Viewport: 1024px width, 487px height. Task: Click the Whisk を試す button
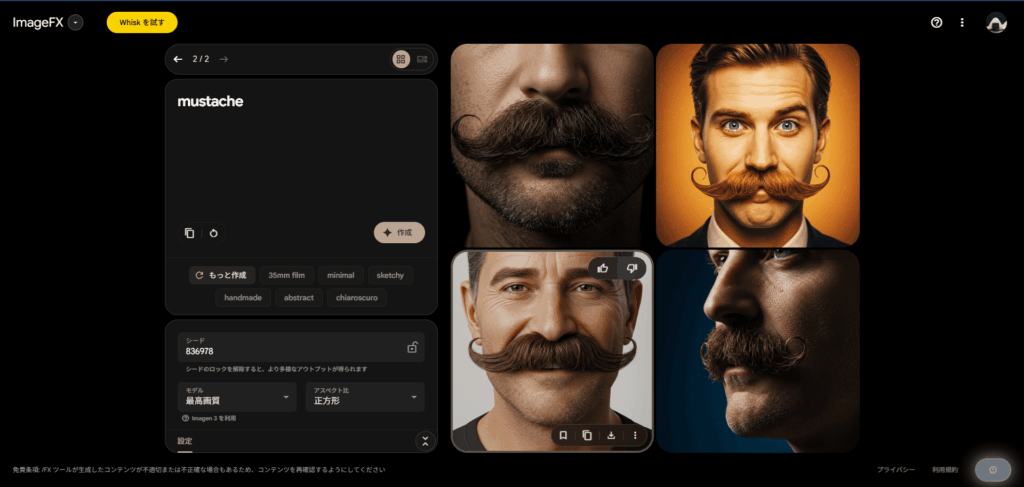(x=142, y=22)
